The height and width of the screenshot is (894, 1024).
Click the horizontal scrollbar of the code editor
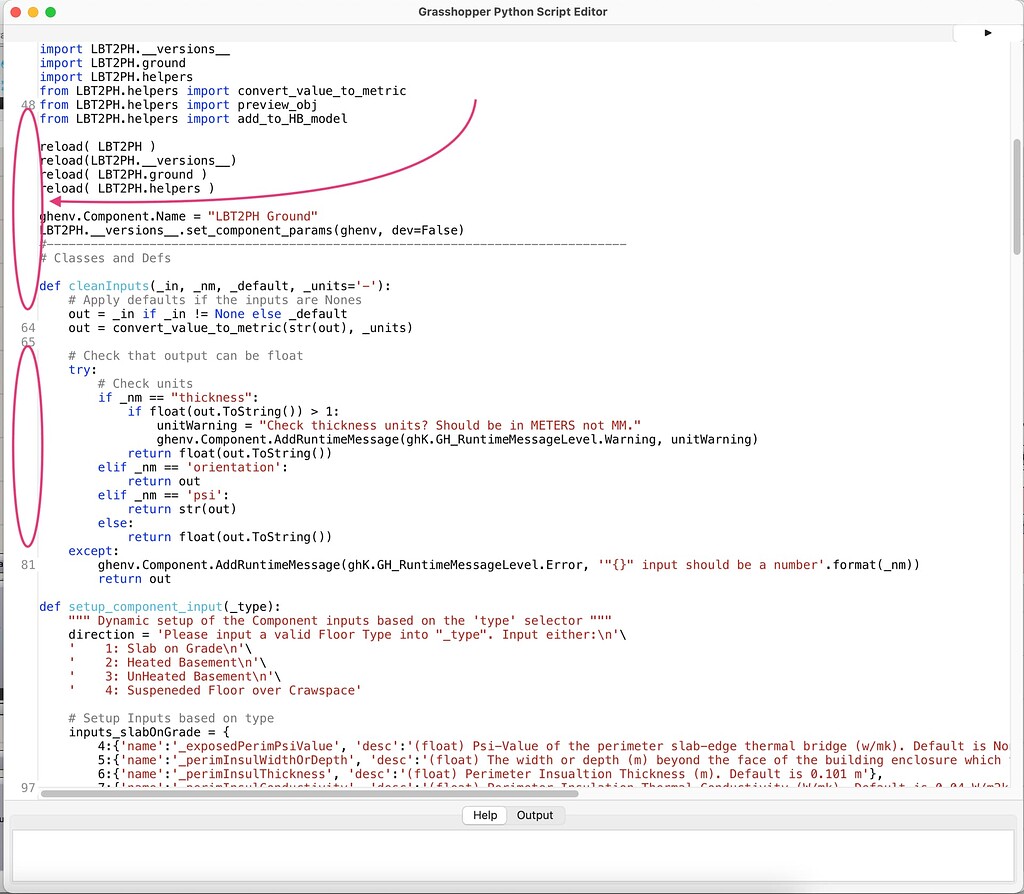coord(309,793)
